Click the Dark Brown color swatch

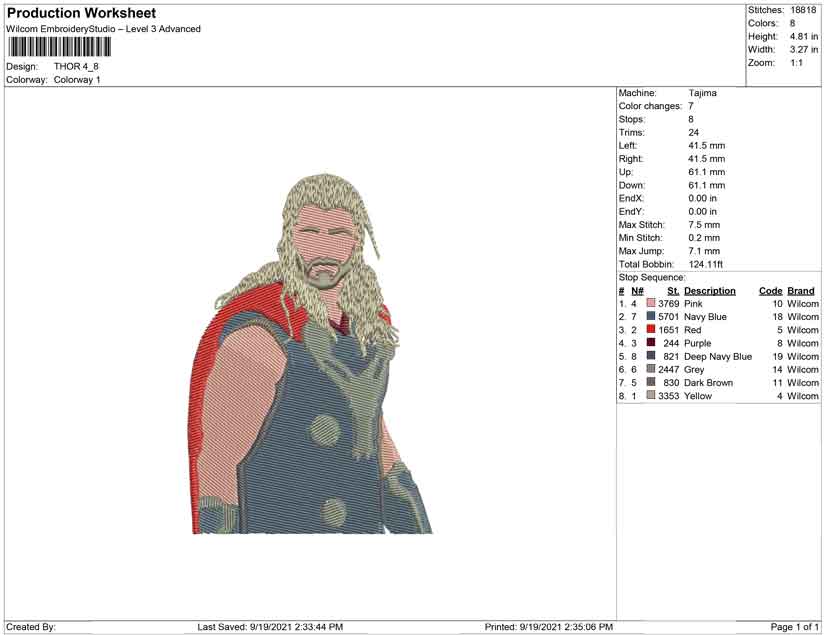(651, 382)
